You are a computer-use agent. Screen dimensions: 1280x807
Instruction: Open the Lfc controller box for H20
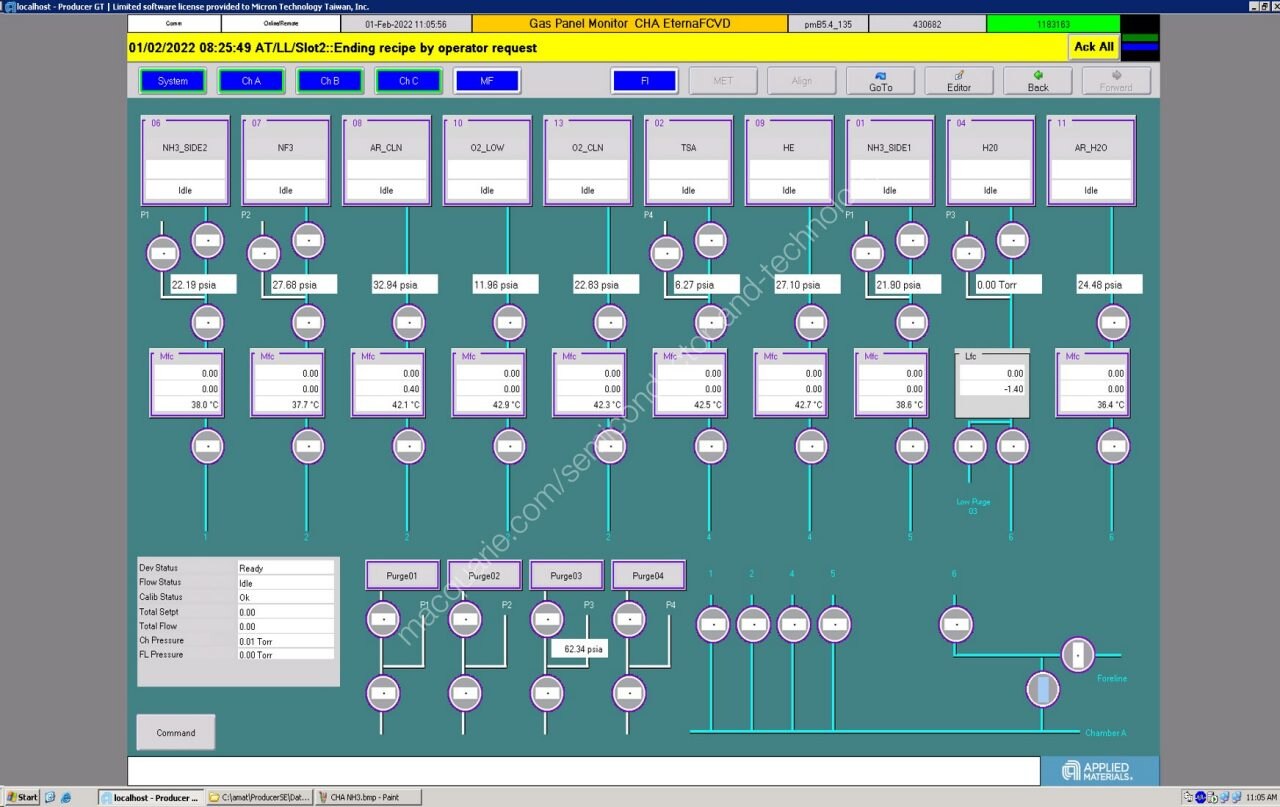992,382
